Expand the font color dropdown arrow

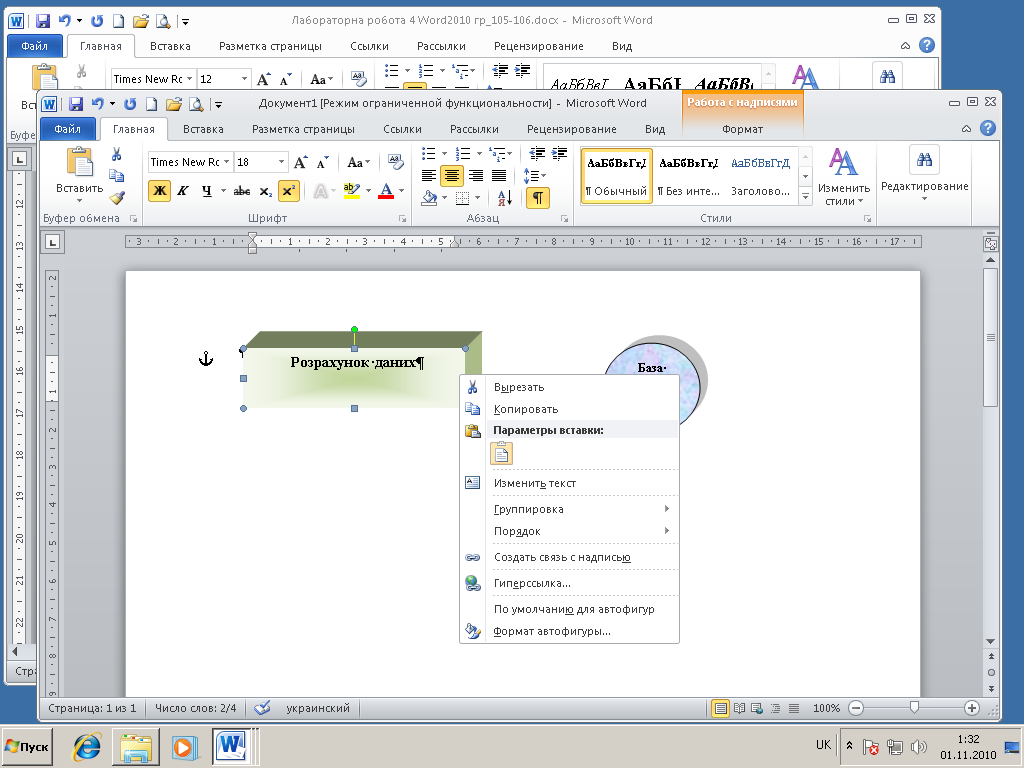[401, 191]
